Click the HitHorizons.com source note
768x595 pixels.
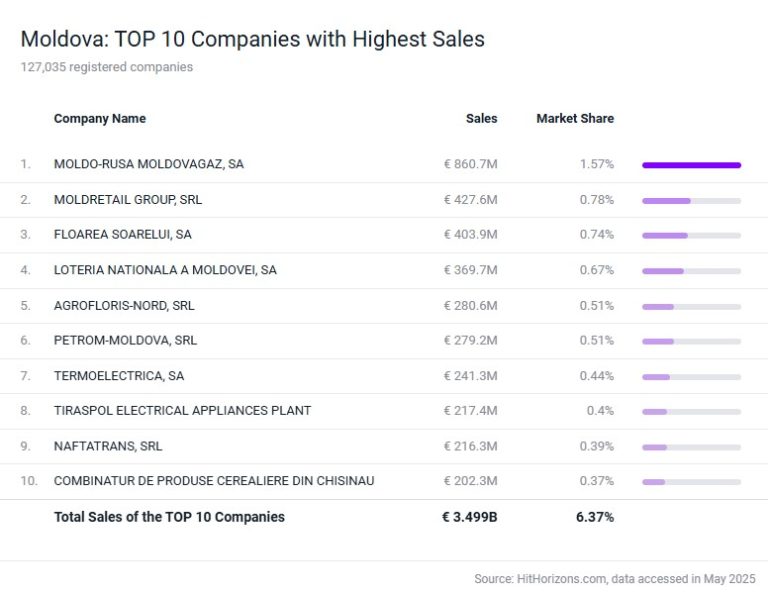(x=615, y=579)
